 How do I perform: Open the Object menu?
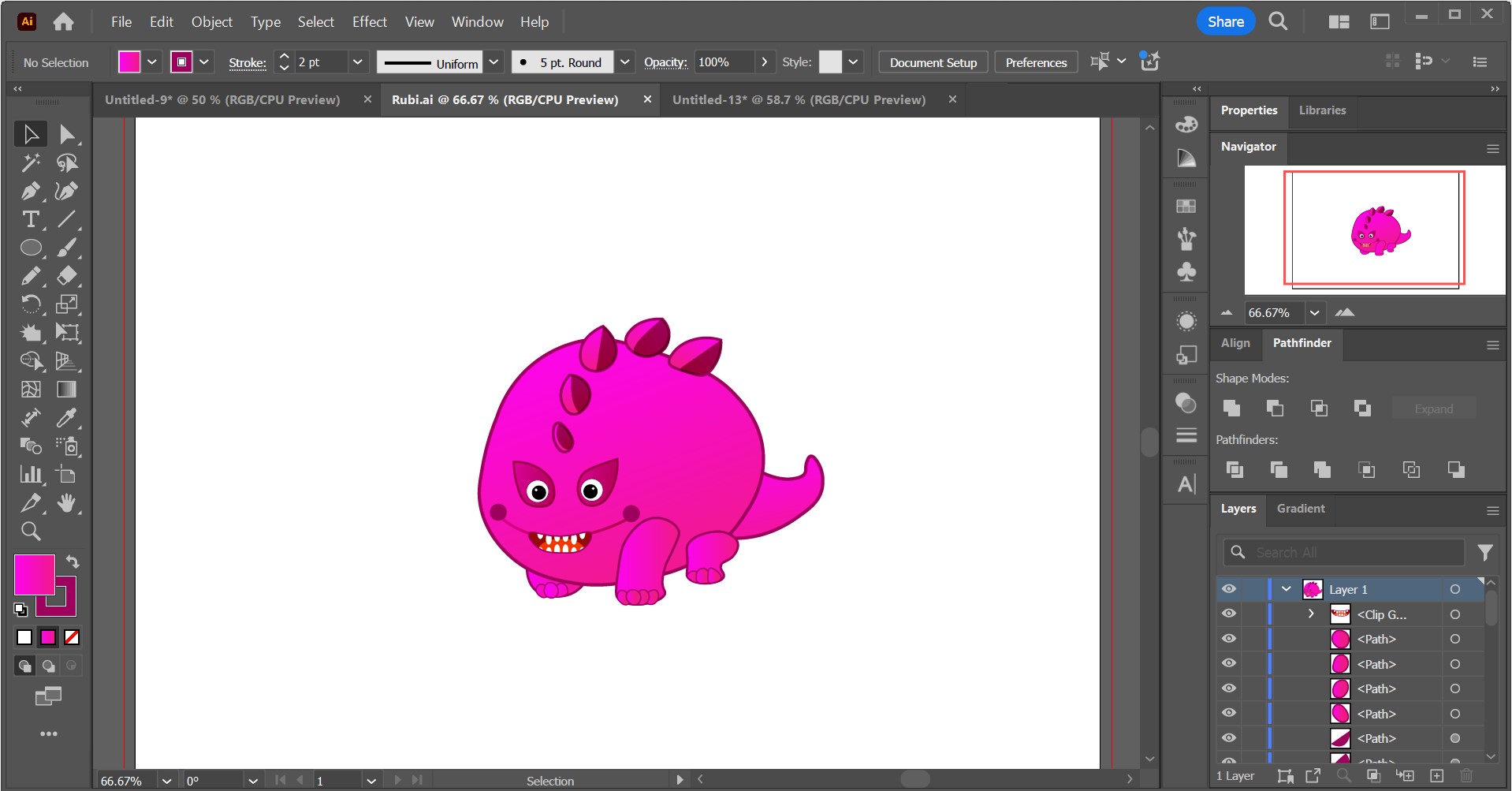point(211,22)
